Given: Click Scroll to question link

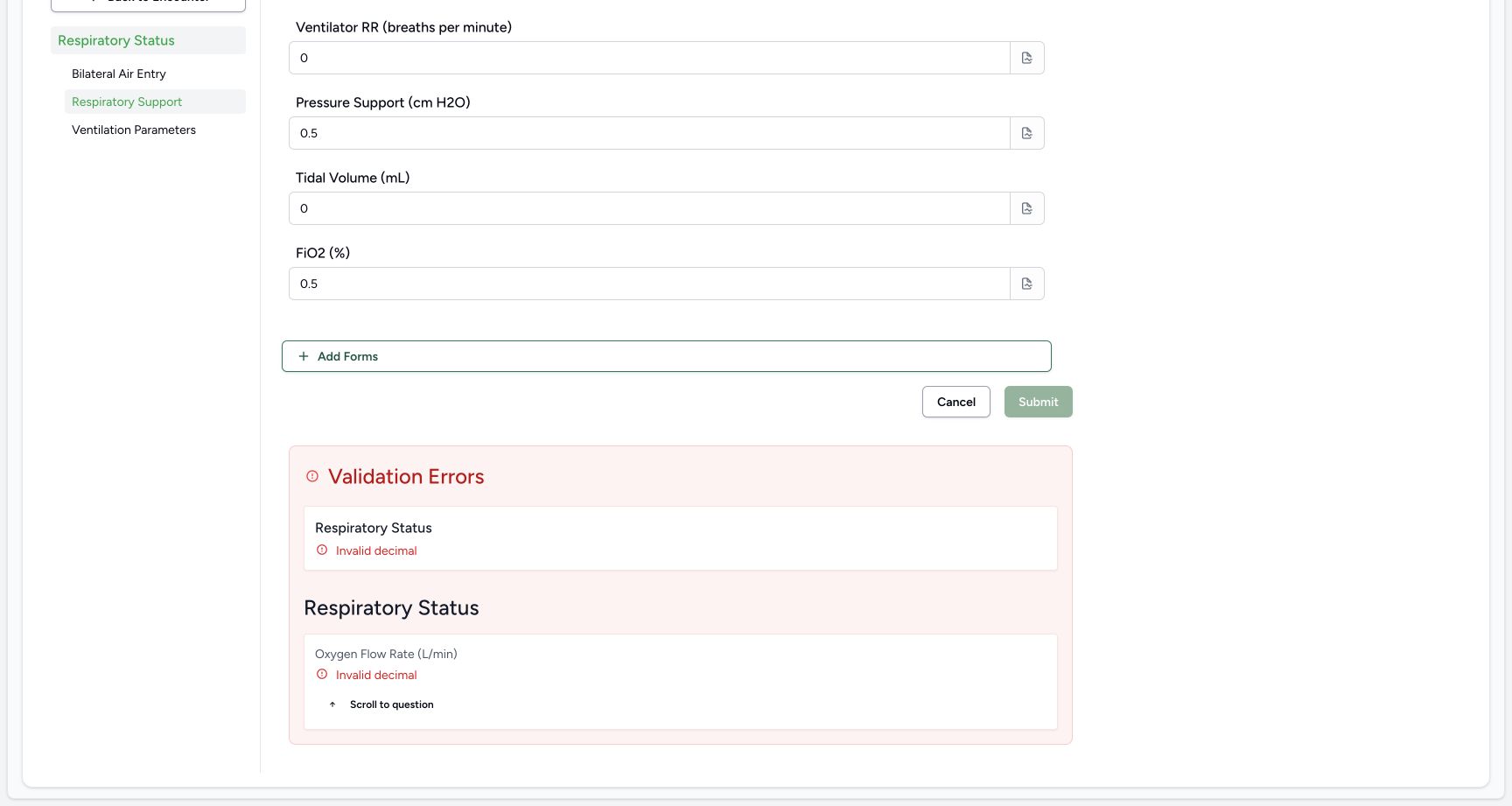Looking at the screenshot, I should pos(391,704).
